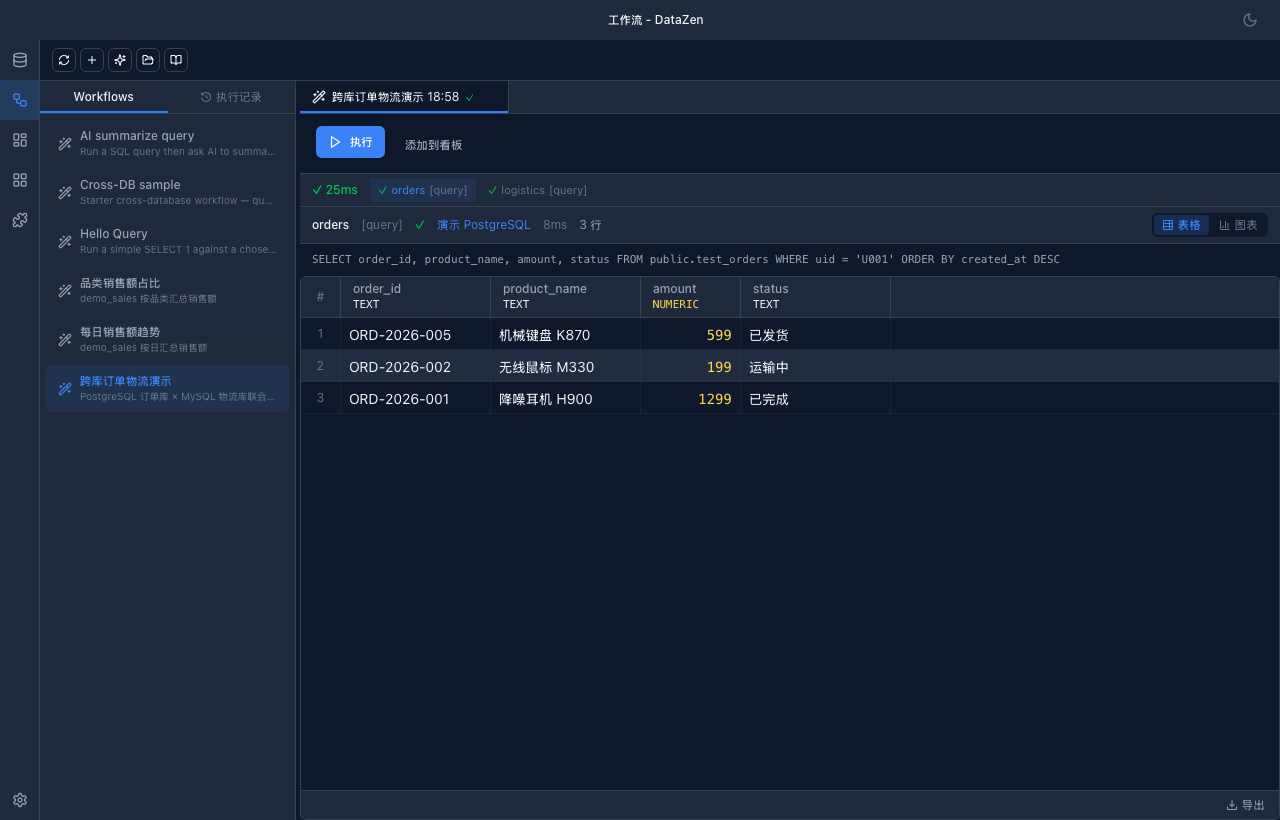
Task: Click cell ORD-2026-002
Action: [x=415, y=367]
